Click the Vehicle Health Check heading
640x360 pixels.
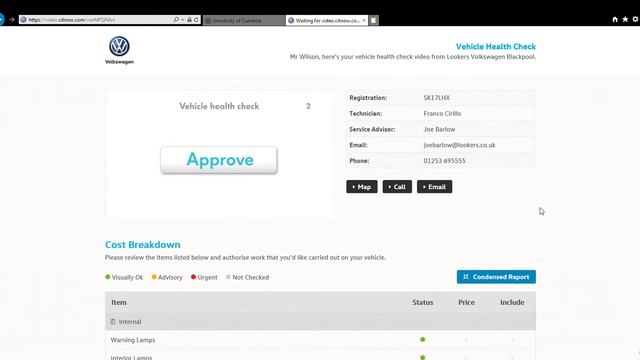496,47
